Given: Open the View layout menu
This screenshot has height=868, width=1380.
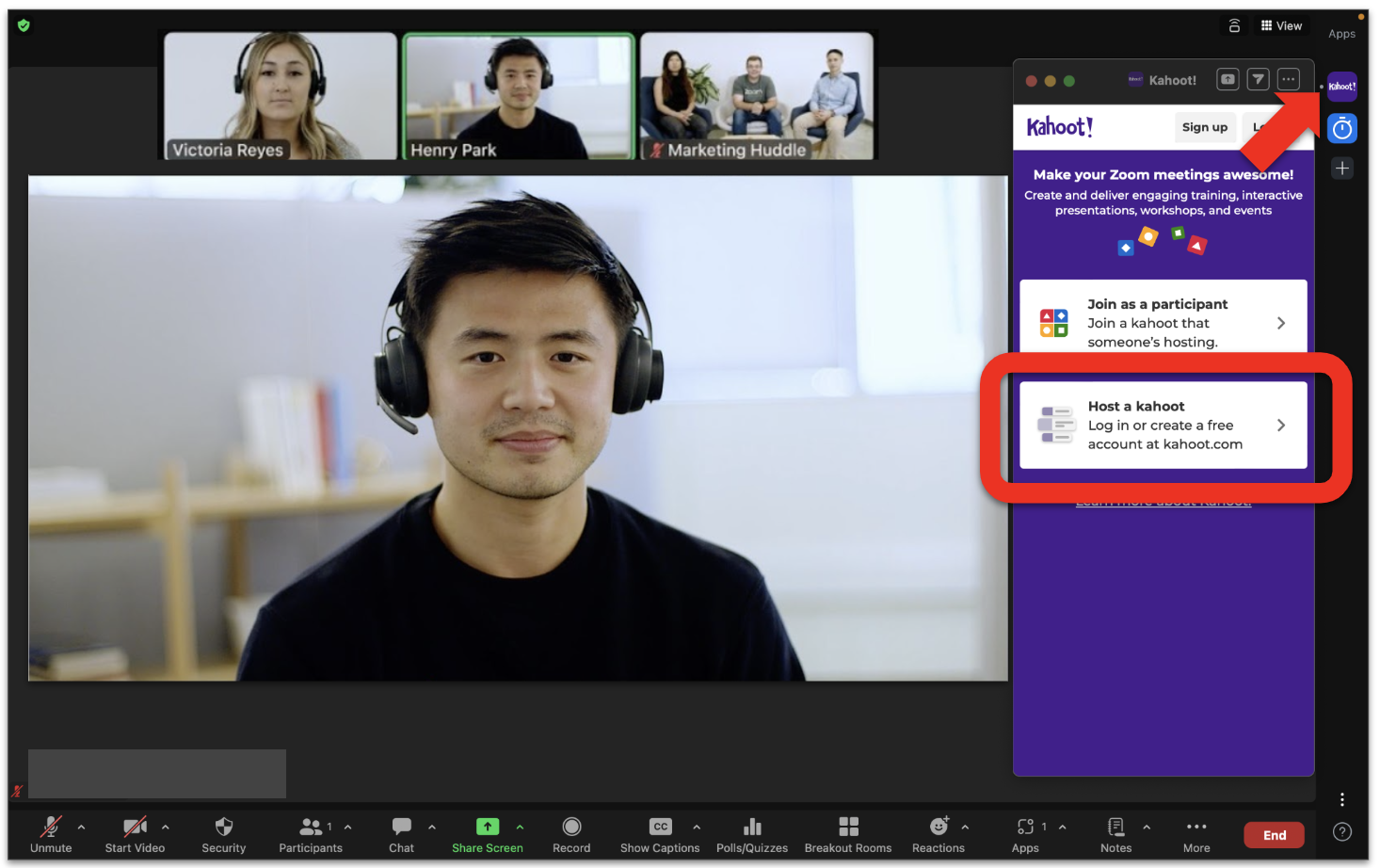Looking at the screenshot, I should 1281,25.
